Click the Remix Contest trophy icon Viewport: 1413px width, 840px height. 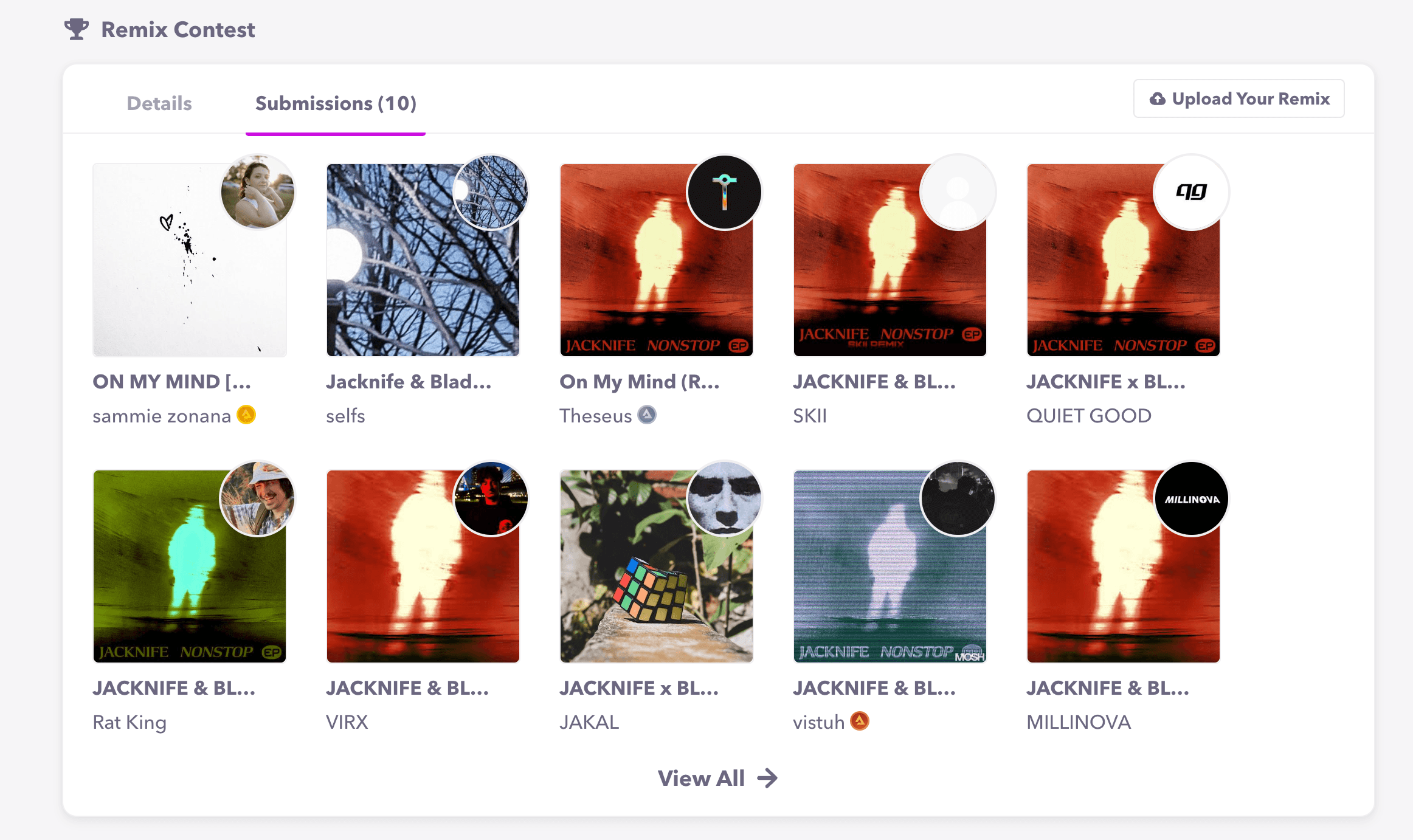click(77, 29)
